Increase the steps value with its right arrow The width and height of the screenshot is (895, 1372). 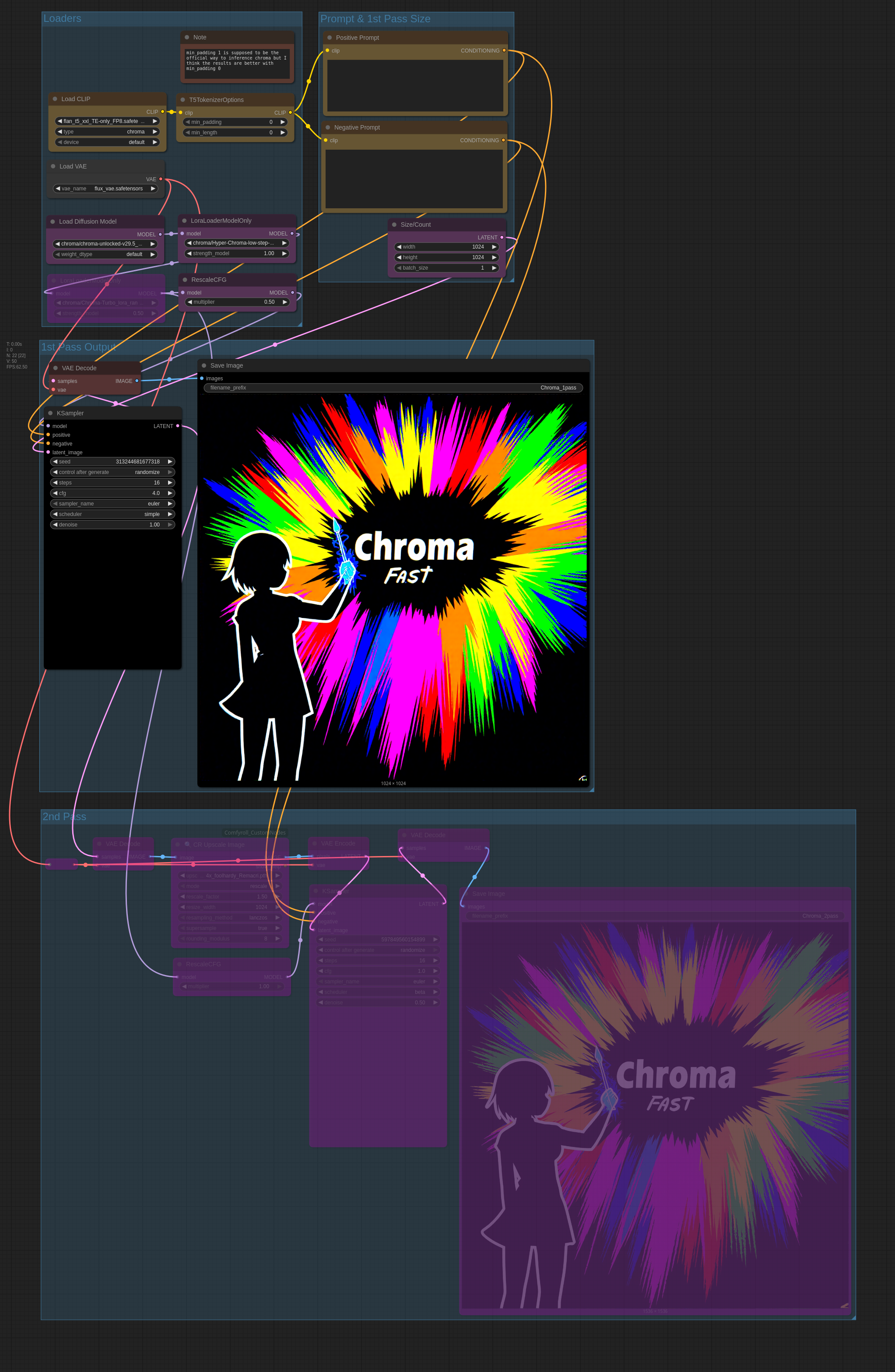(x=170, y=483)
